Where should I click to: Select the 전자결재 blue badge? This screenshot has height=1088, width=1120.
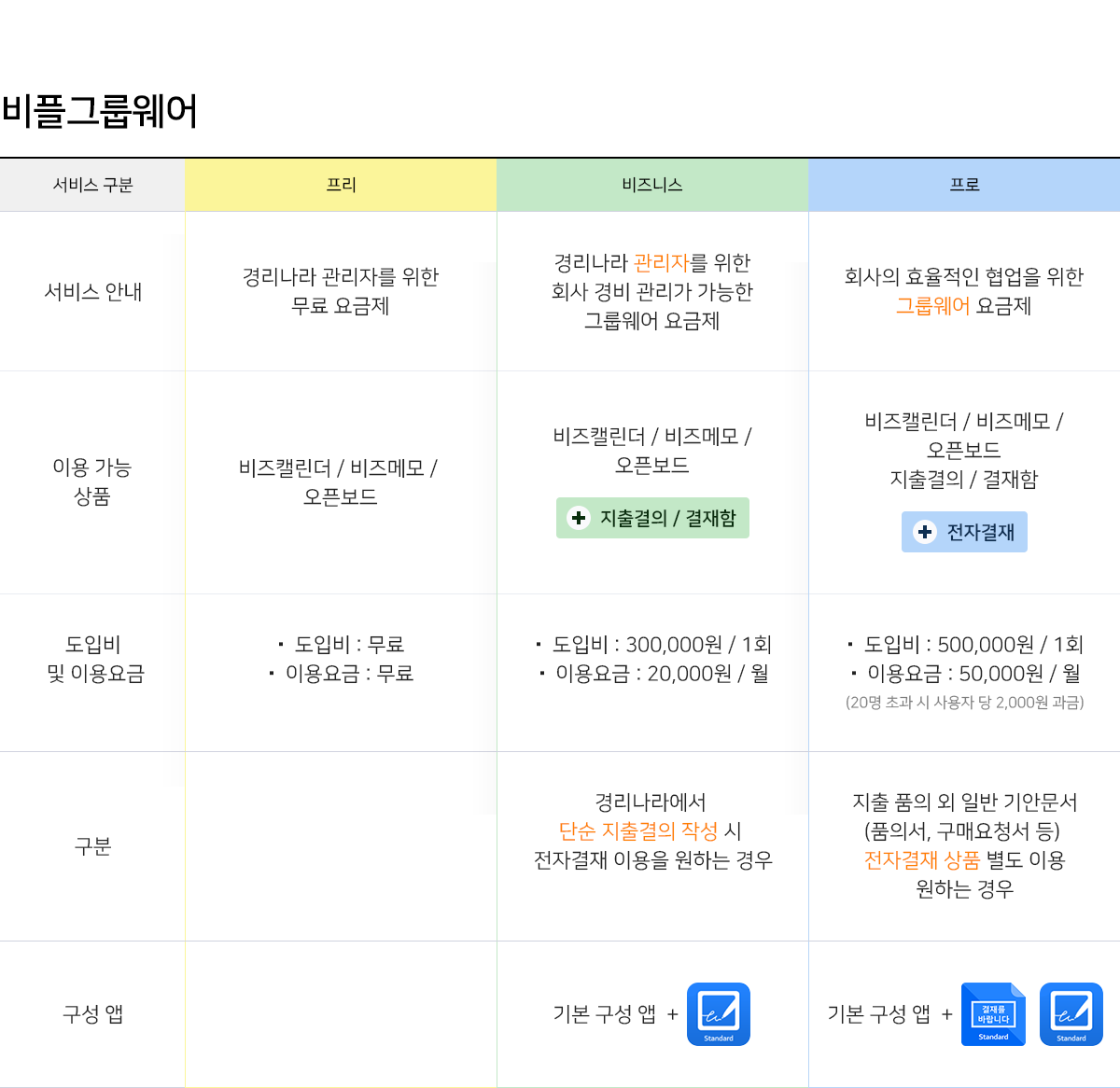click(964, 532)
